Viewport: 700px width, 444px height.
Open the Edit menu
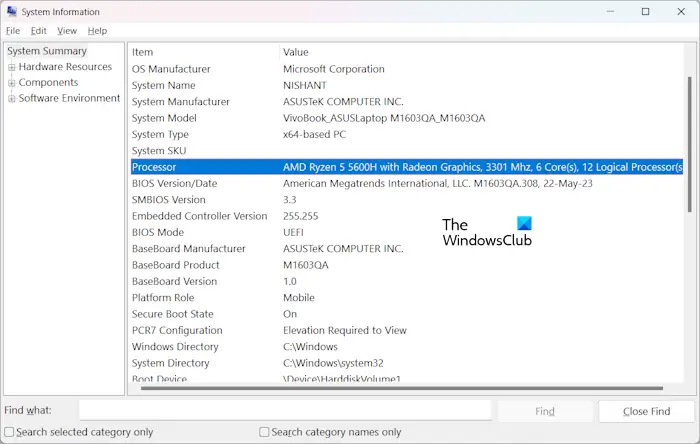38,31
